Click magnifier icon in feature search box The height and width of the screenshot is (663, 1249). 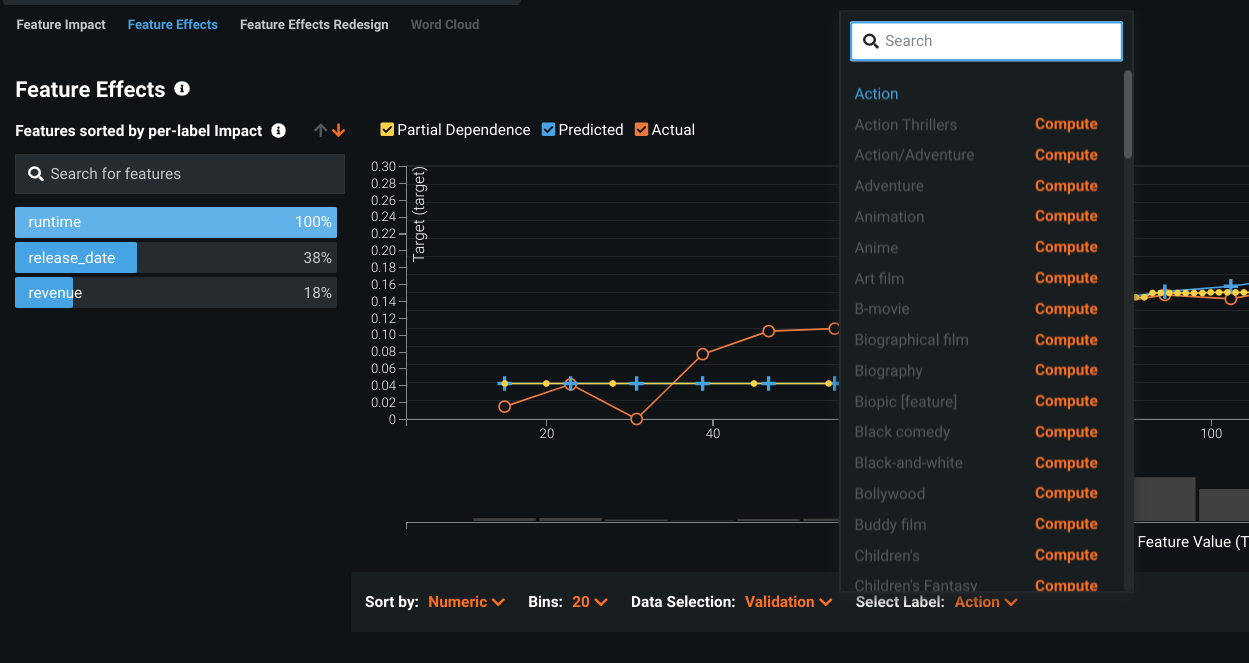[36, 174]
